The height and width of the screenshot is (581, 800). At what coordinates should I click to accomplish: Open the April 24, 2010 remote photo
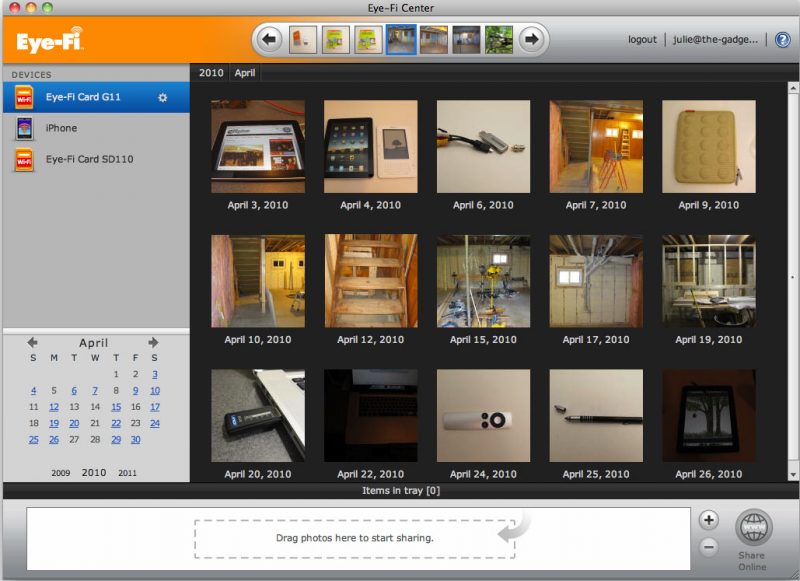483,415
